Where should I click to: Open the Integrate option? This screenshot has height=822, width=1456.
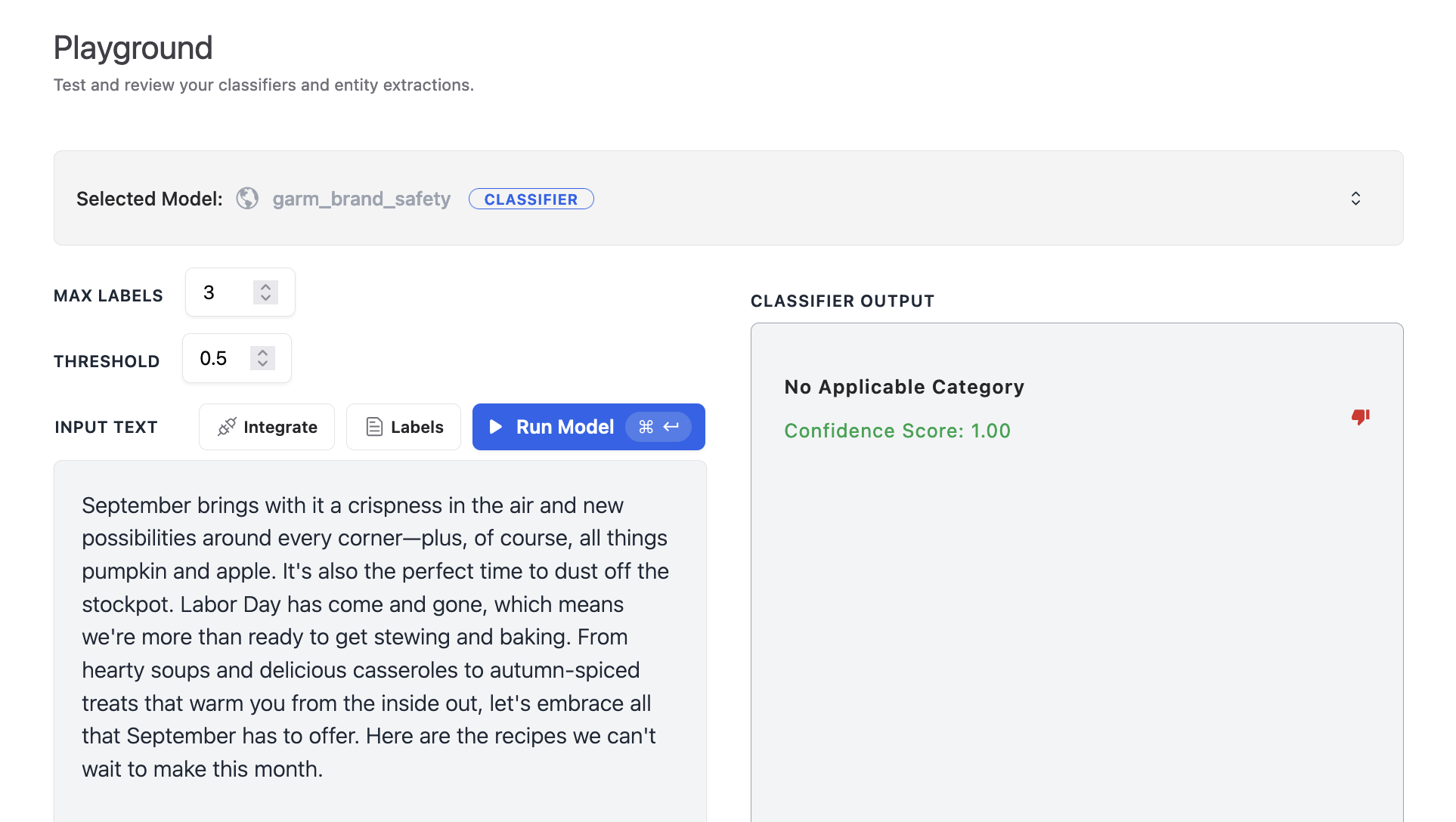pos(267,427)
